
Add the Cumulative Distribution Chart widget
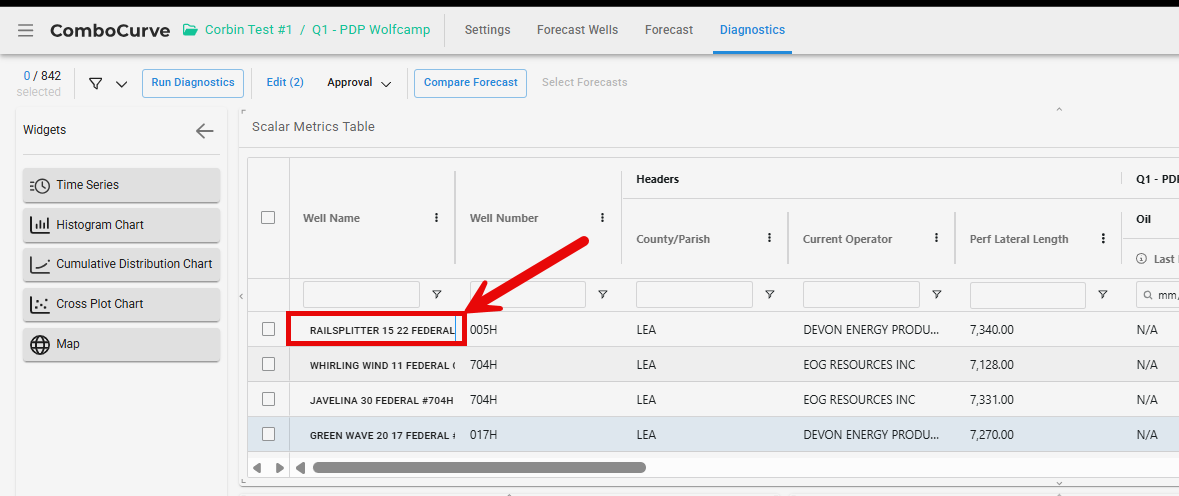121,264
